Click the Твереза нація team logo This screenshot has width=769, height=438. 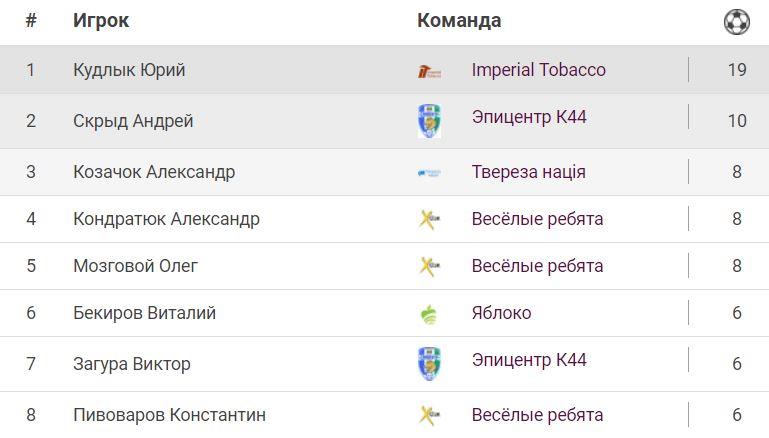coord(429,173)
